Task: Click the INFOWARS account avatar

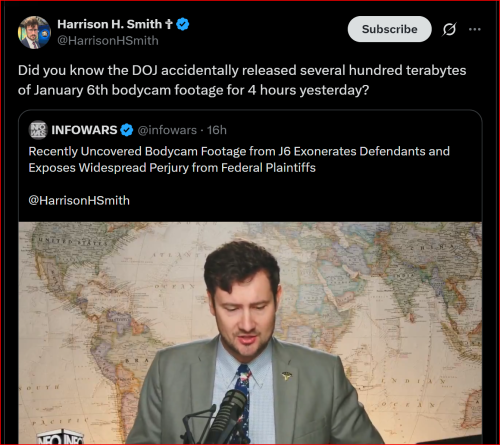Action: 38,130
